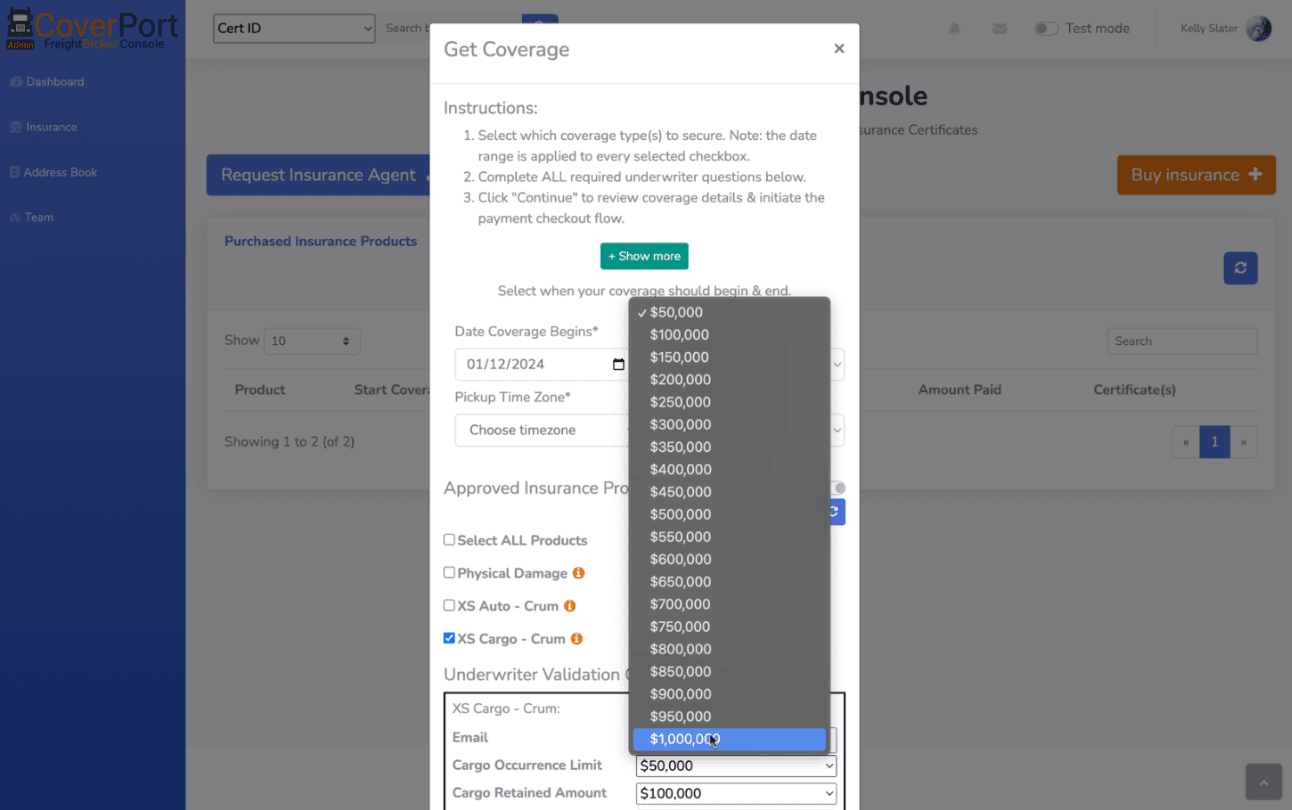The image size is (1292, 810).
Task: Click the Buy insurance button
Action: click(x=1196, y=175)
